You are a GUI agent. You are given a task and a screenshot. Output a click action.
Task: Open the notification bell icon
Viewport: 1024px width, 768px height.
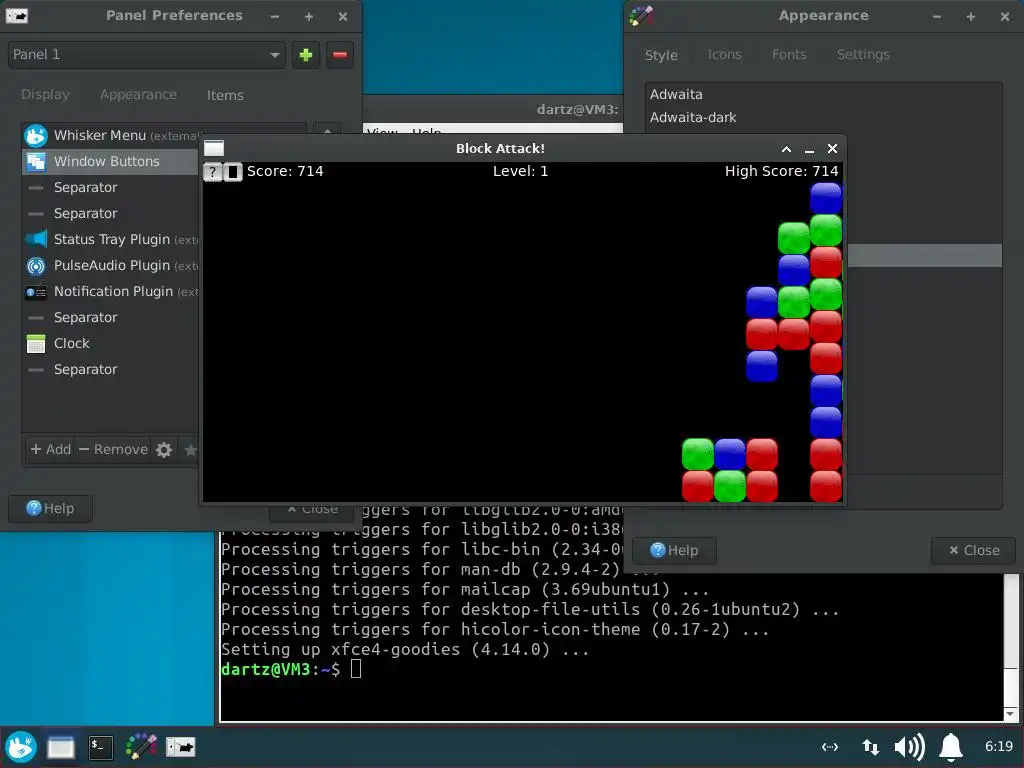951,746
